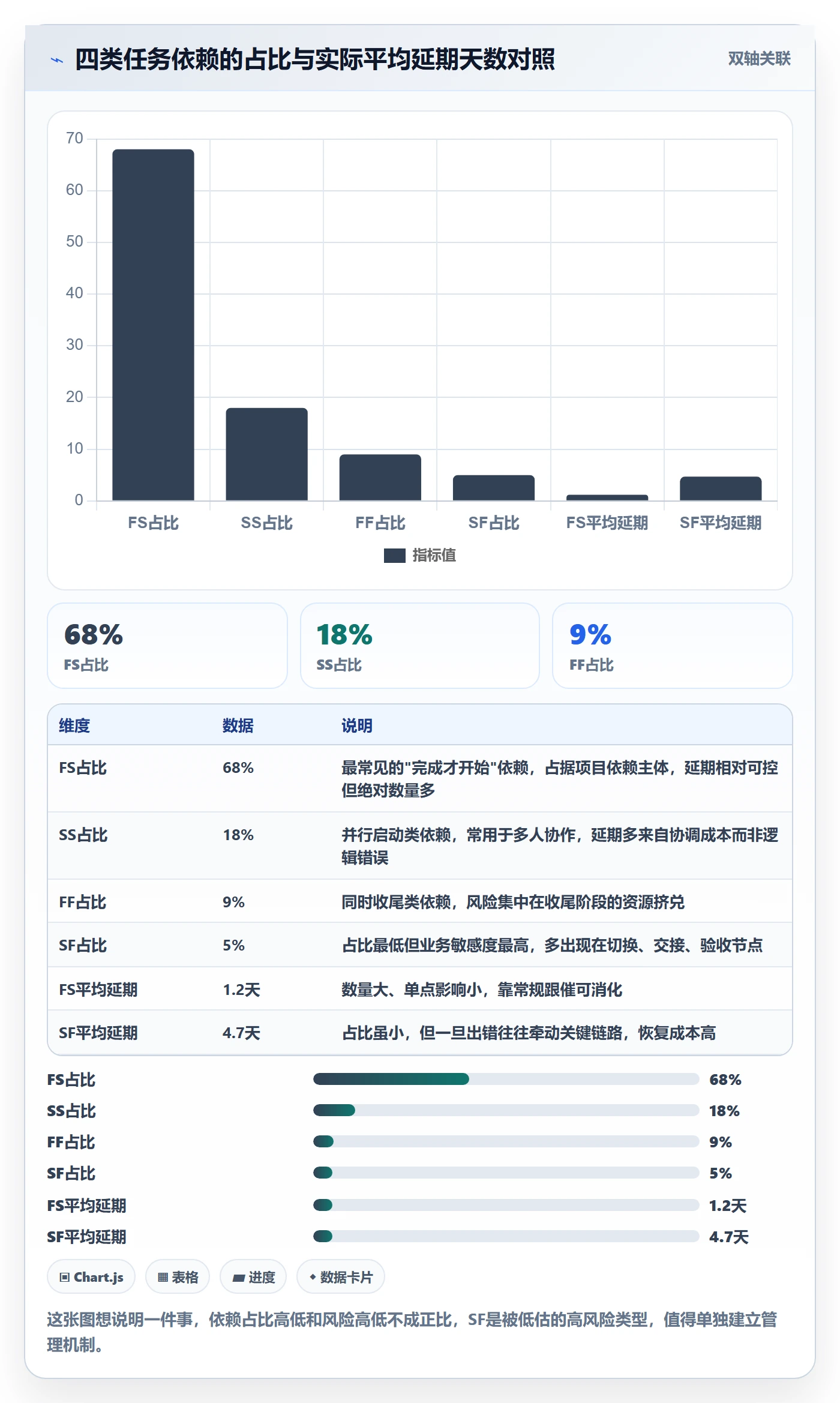Click the 数据卡片 tag chip
The image size is (840, 1403).
point(341,1277)
